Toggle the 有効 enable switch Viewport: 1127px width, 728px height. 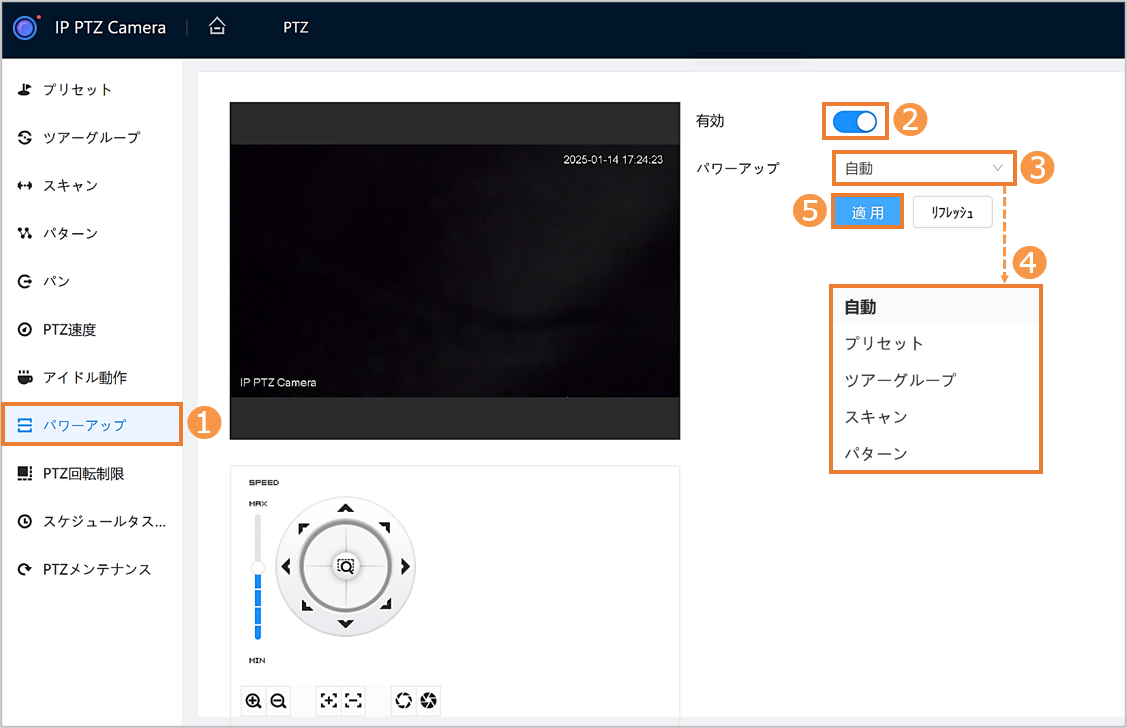tap(854, 121)
